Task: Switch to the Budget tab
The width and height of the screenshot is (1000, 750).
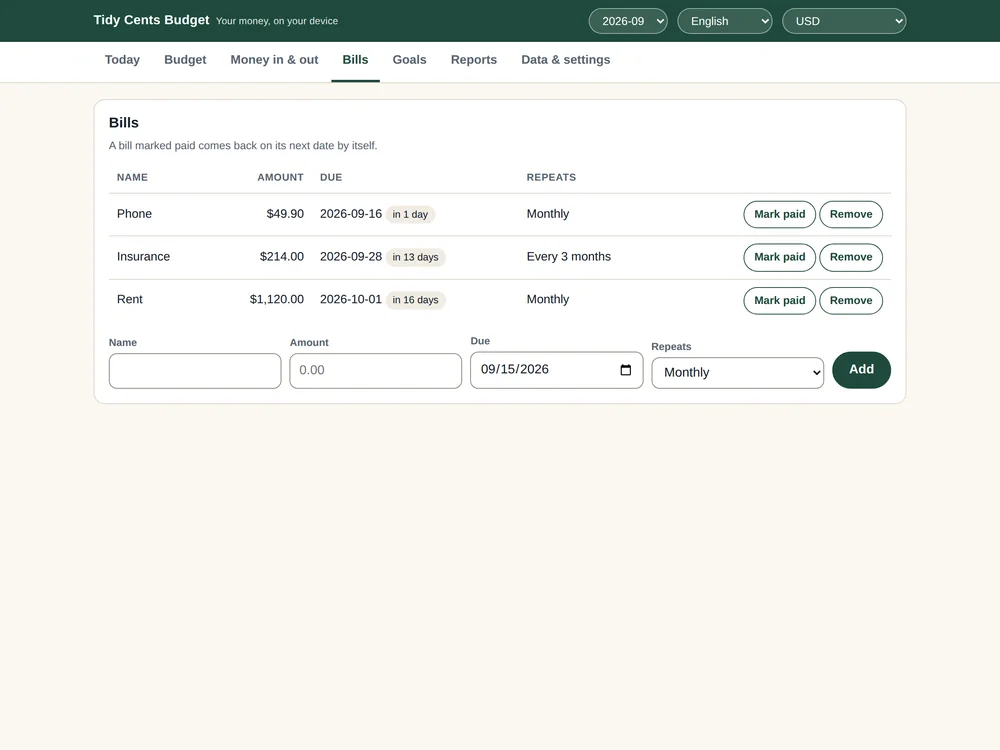Action: pyautogui.click(x=185, y=60)
